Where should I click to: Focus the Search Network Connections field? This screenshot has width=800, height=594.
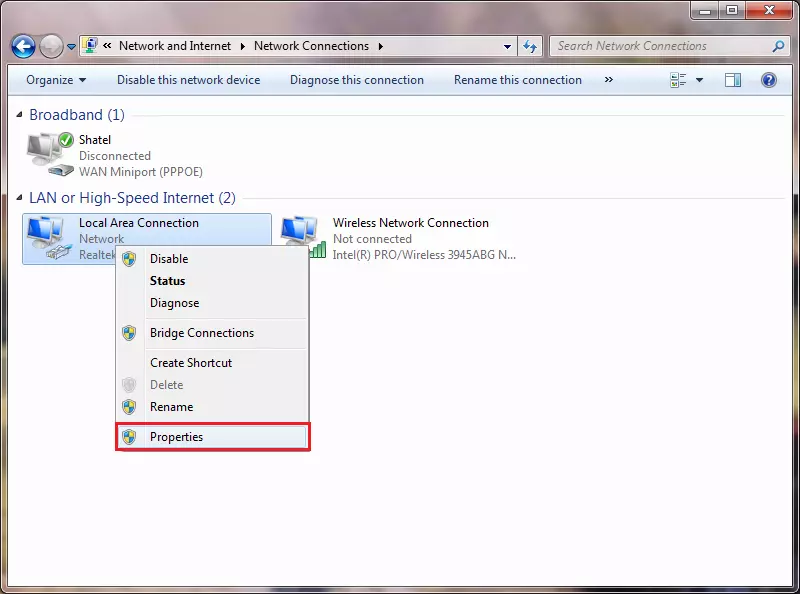669,46
